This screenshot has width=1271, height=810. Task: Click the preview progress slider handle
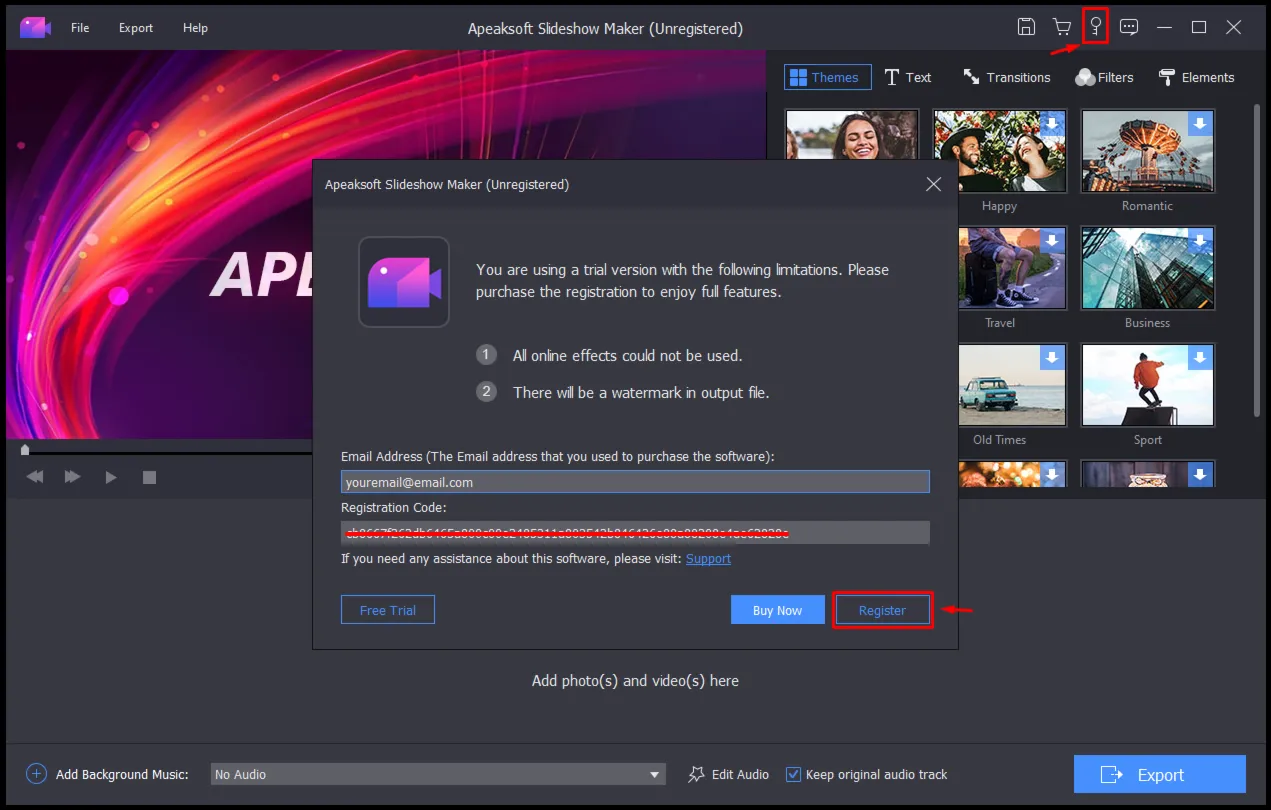pyautogui.click(x=25, y=450)
